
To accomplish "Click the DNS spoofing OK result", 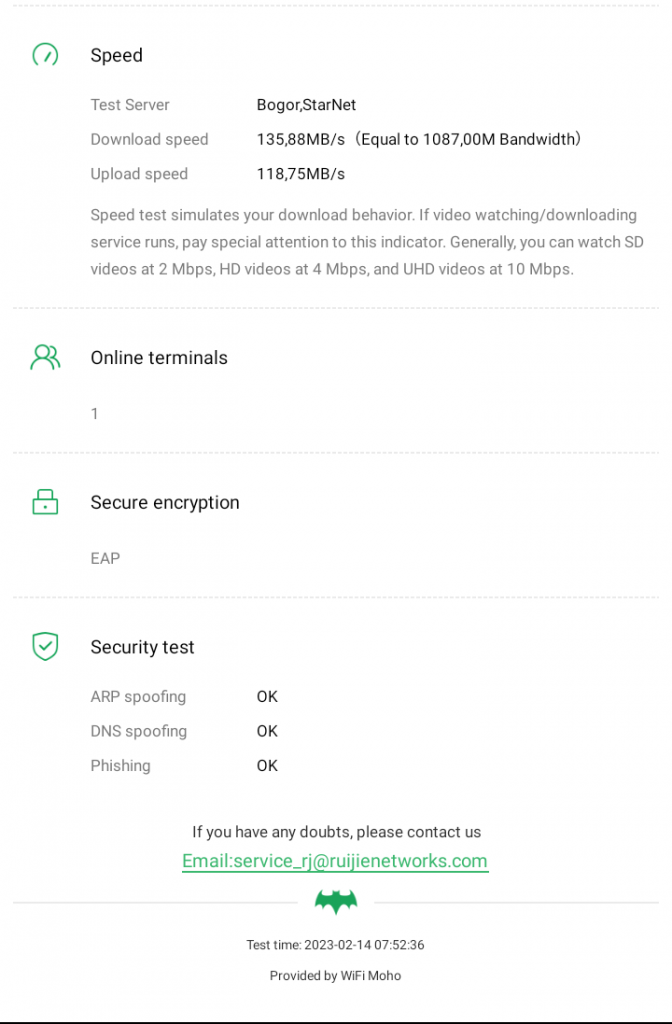I will (267, 731).
